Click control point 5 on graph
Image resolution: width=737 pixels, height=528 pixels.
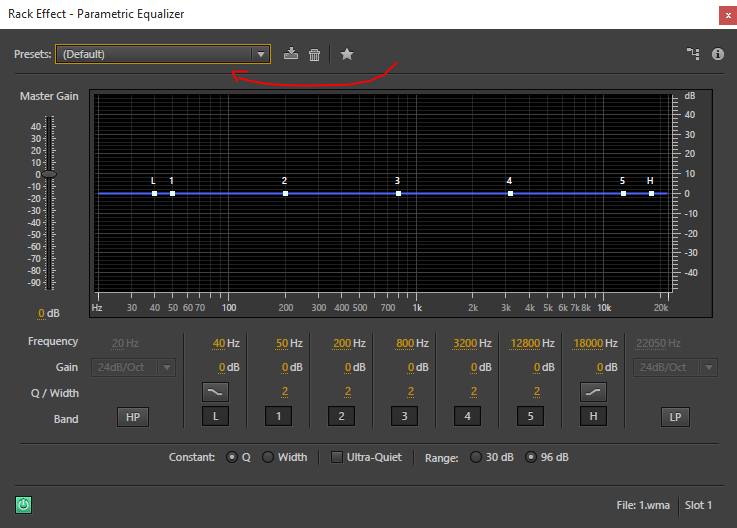(x=623, y=193)
